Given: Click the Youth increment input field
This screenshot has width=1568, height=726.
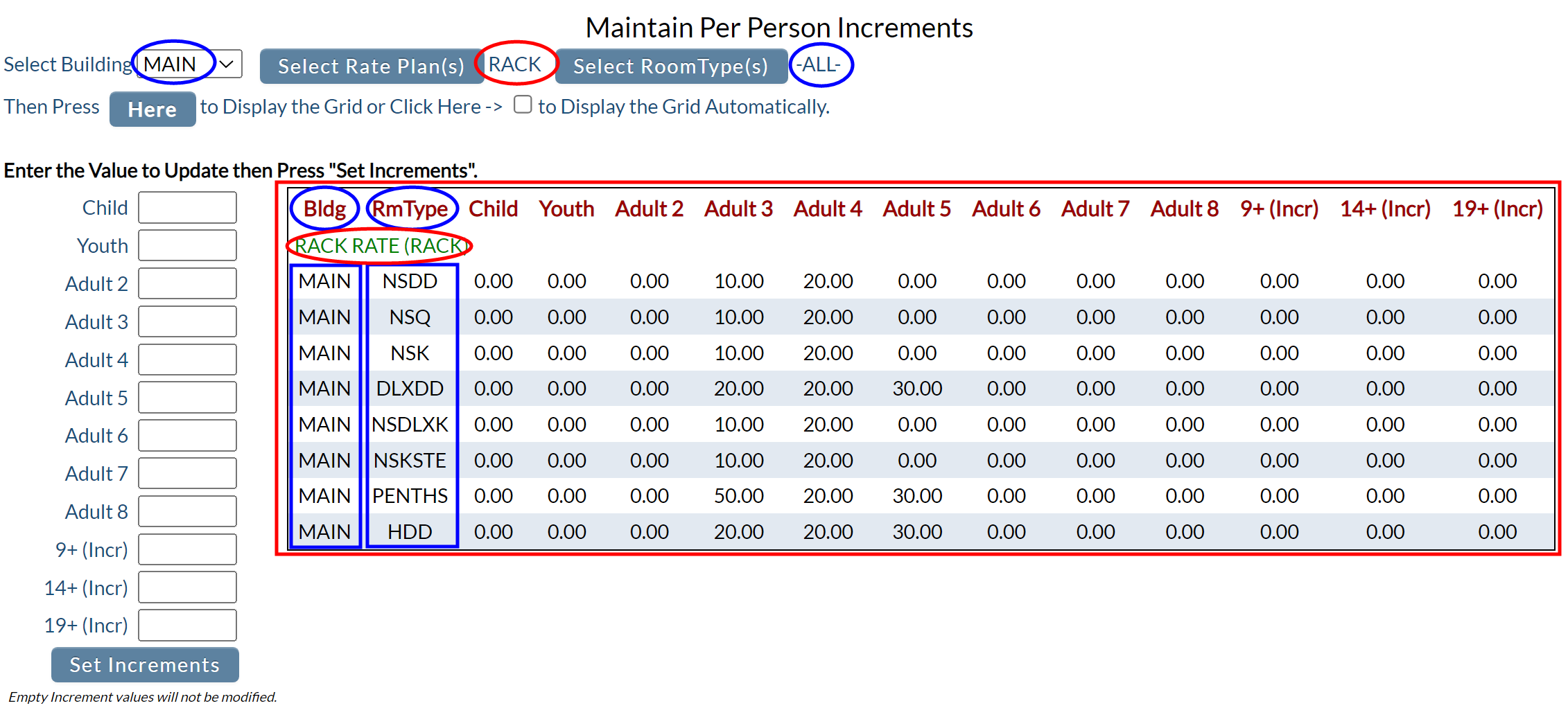Looking at the screenshot, I should (x=187, y=245).
